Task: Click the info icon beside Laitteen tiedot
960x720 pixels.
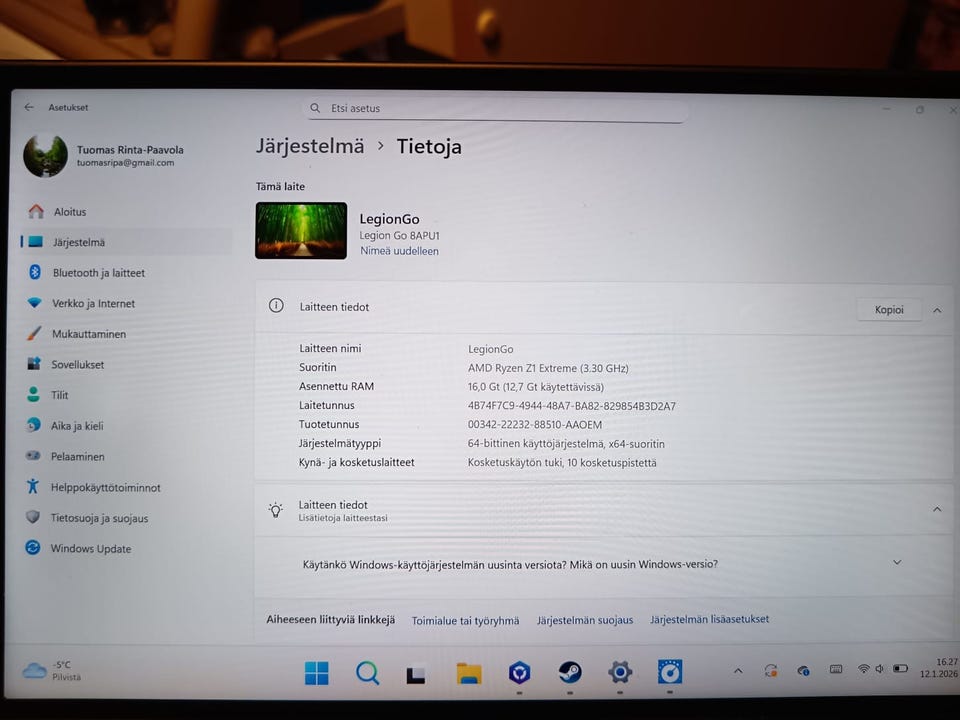Action: point(276,306)
